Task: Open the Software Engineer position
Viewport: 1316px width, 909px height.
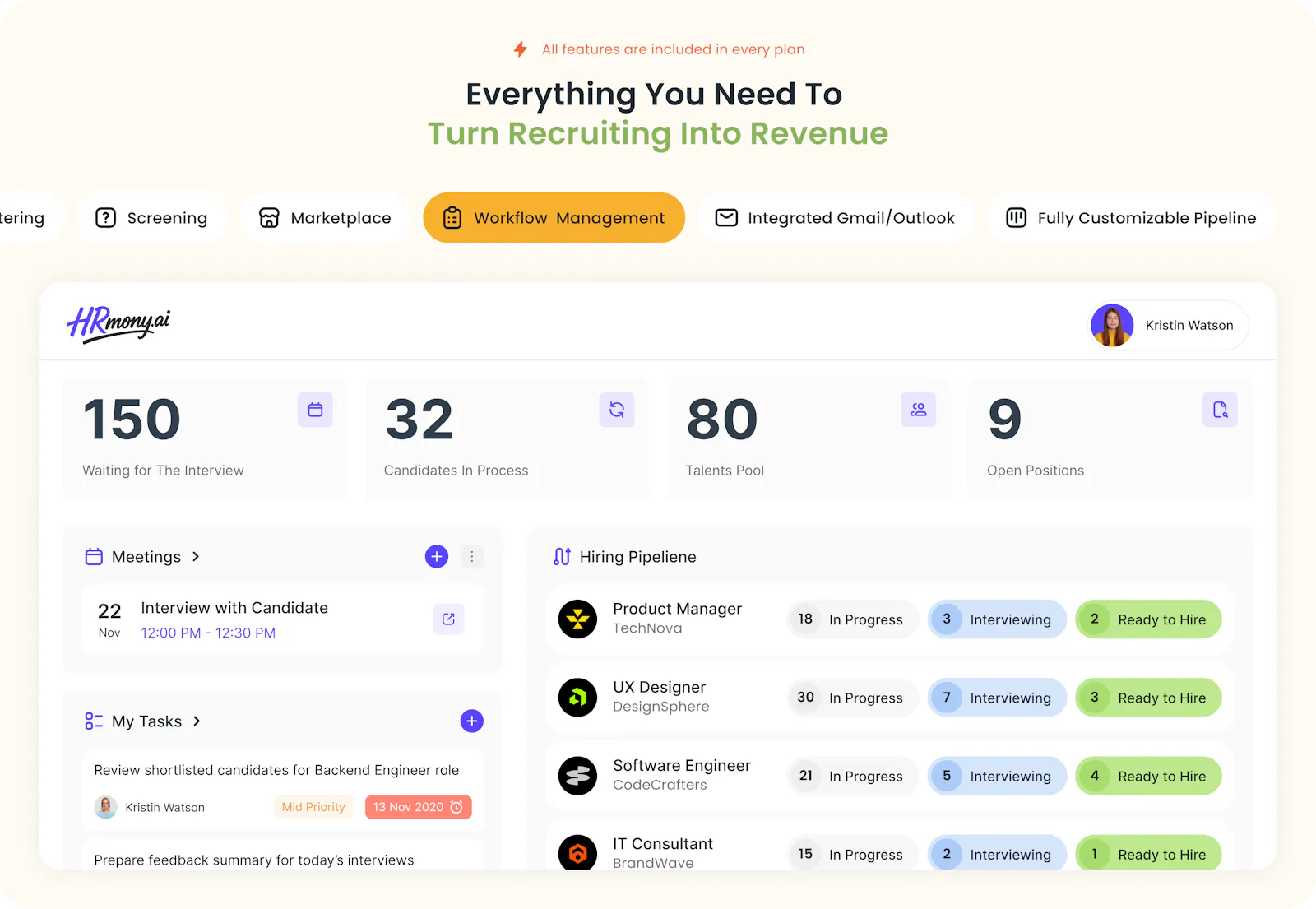Action: tap(682, 766)
